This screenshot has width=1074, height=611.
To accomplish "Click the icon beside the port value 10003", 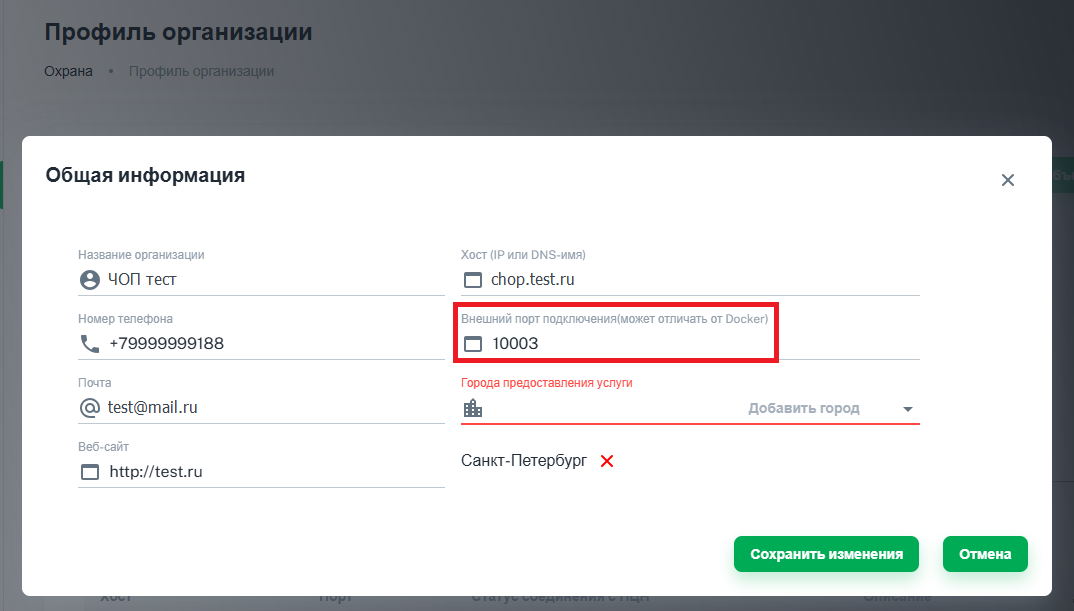I will tap(473, 344).
